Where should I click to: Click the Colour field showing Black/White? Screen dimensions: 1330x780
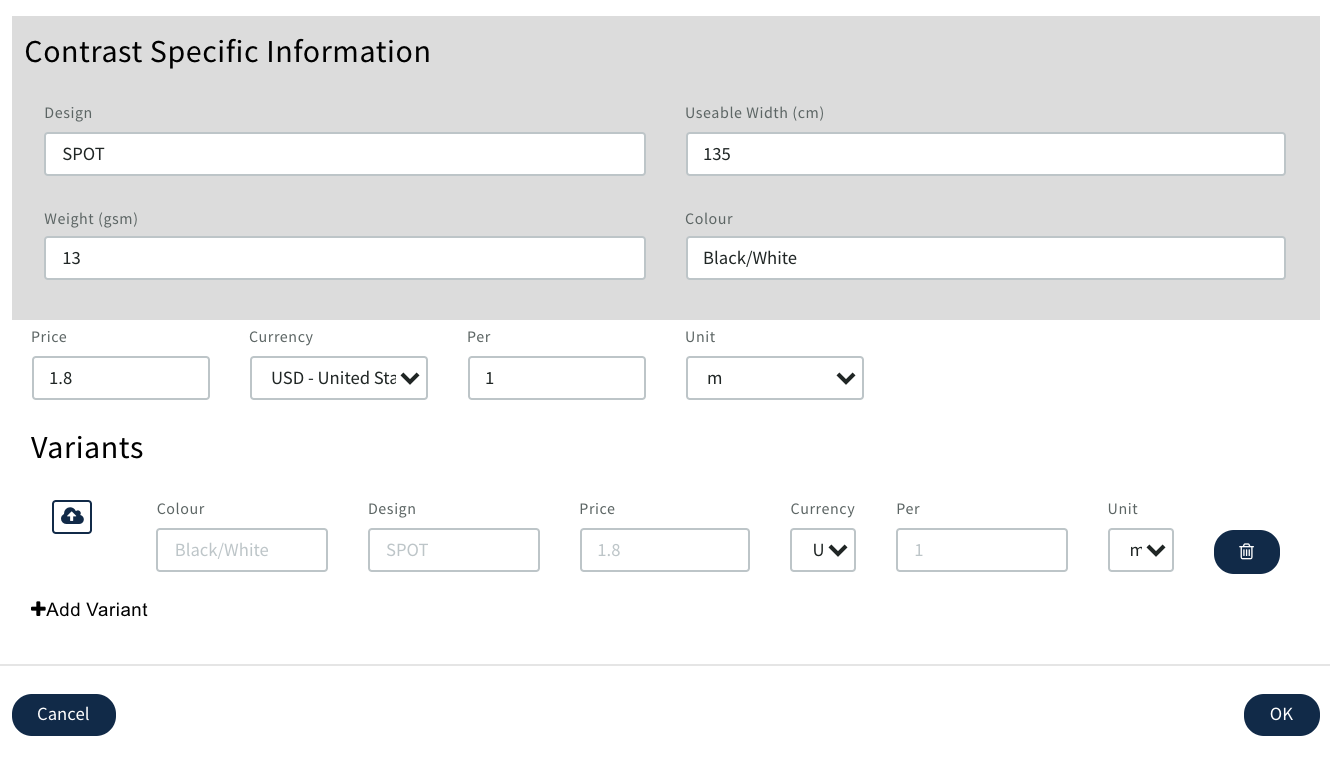[x=984, y=258]
